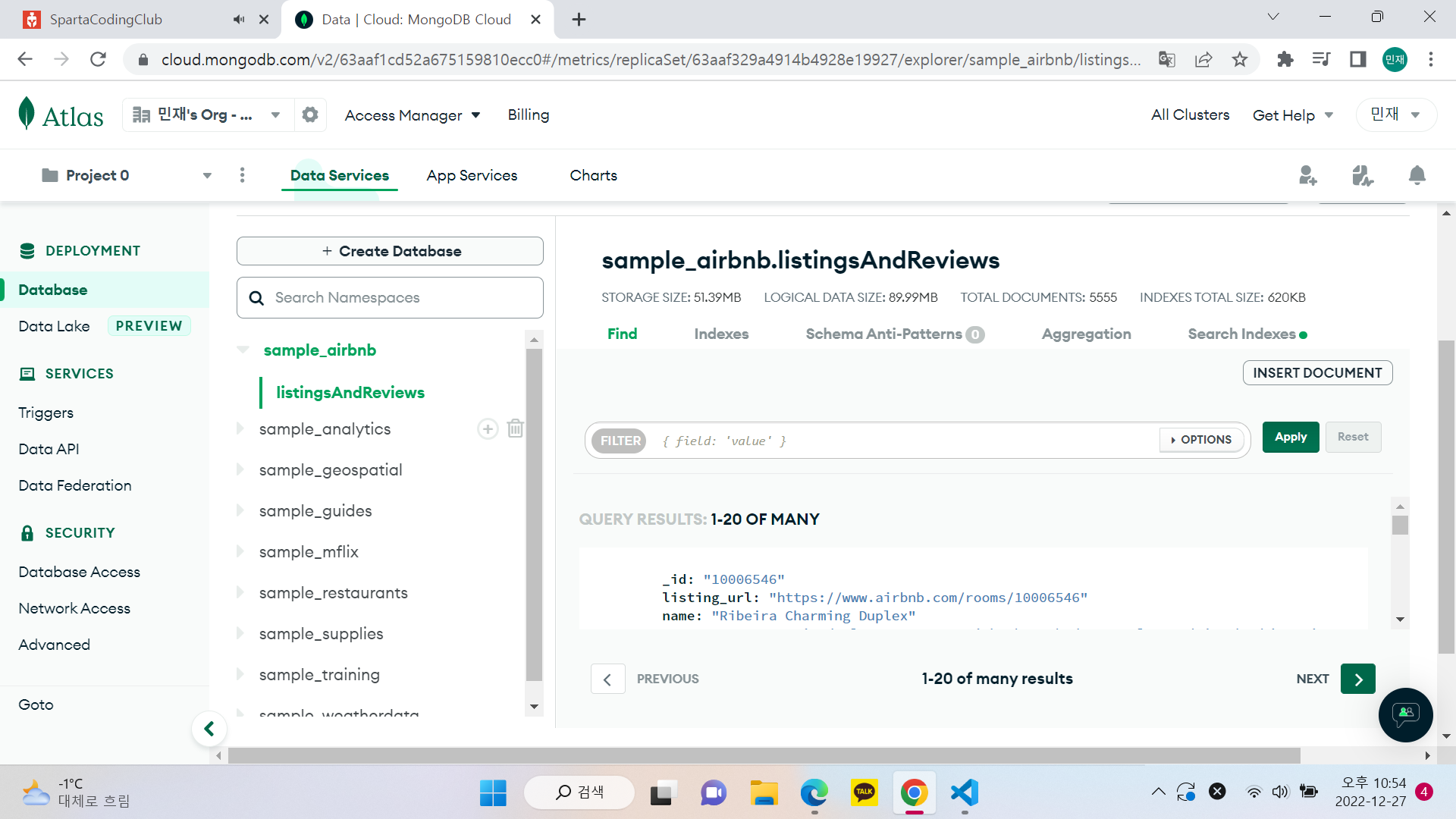Image resolution: width=1456 pixels, height=819 pixels.
Task: Open Microsoft Edge from taskbar
Action: coord(814,793)
